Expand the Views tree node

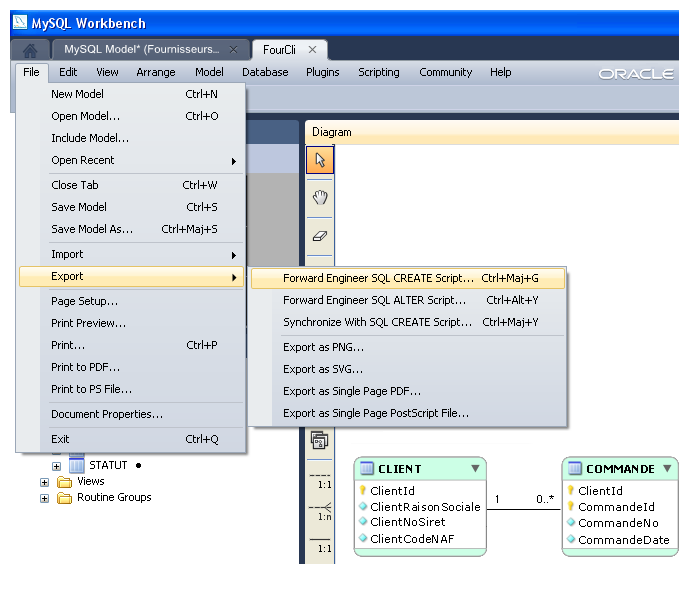pyautogui.click(x=45, y=481)
